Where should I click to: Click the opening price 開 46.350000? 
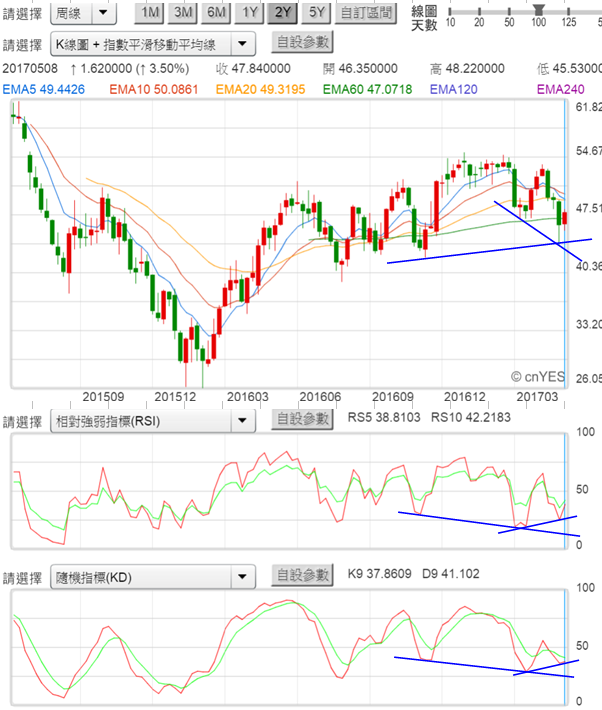click(360, 69)
